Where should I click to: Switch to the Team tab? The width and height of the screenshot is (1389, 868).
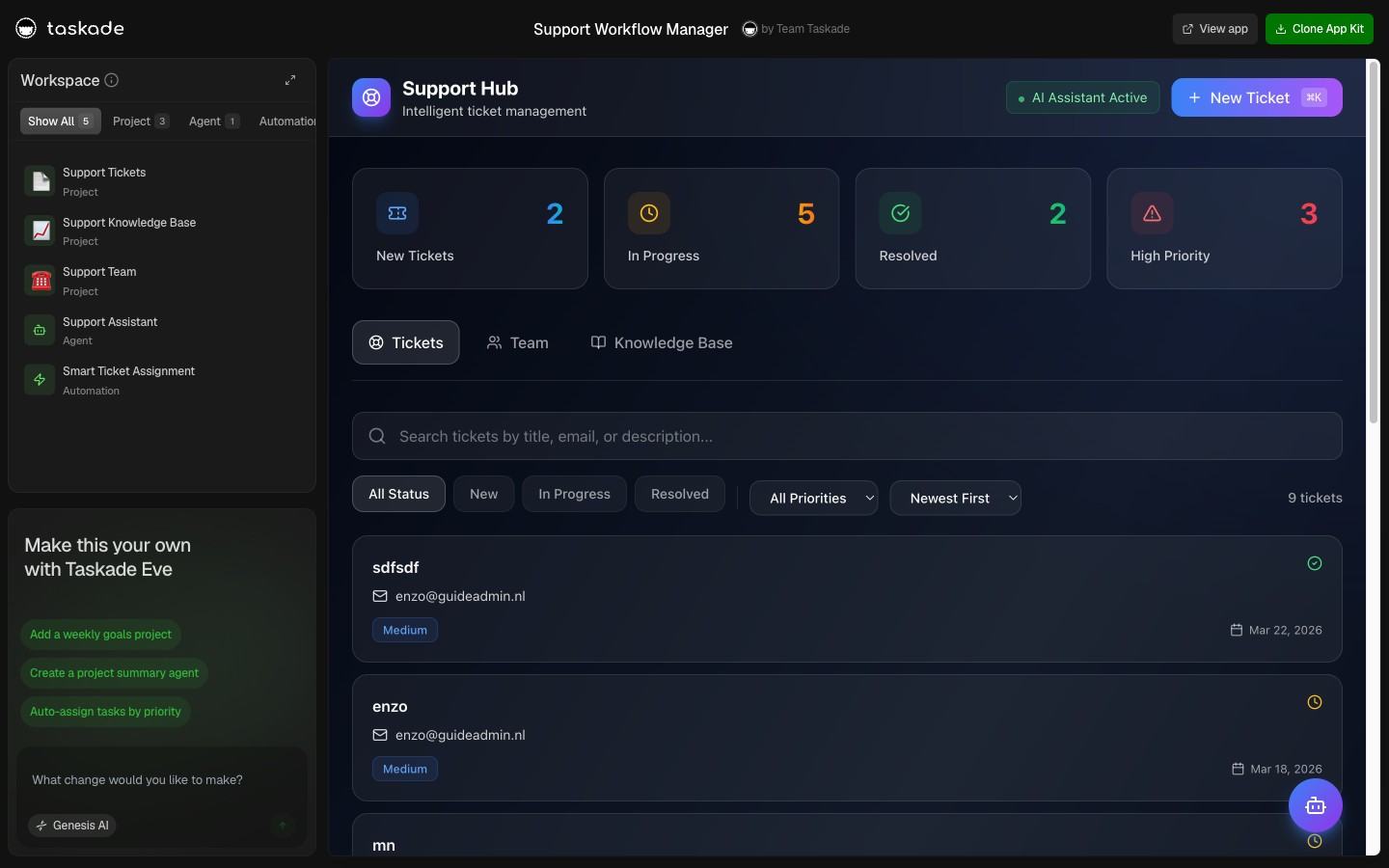[x=517, y=342]
